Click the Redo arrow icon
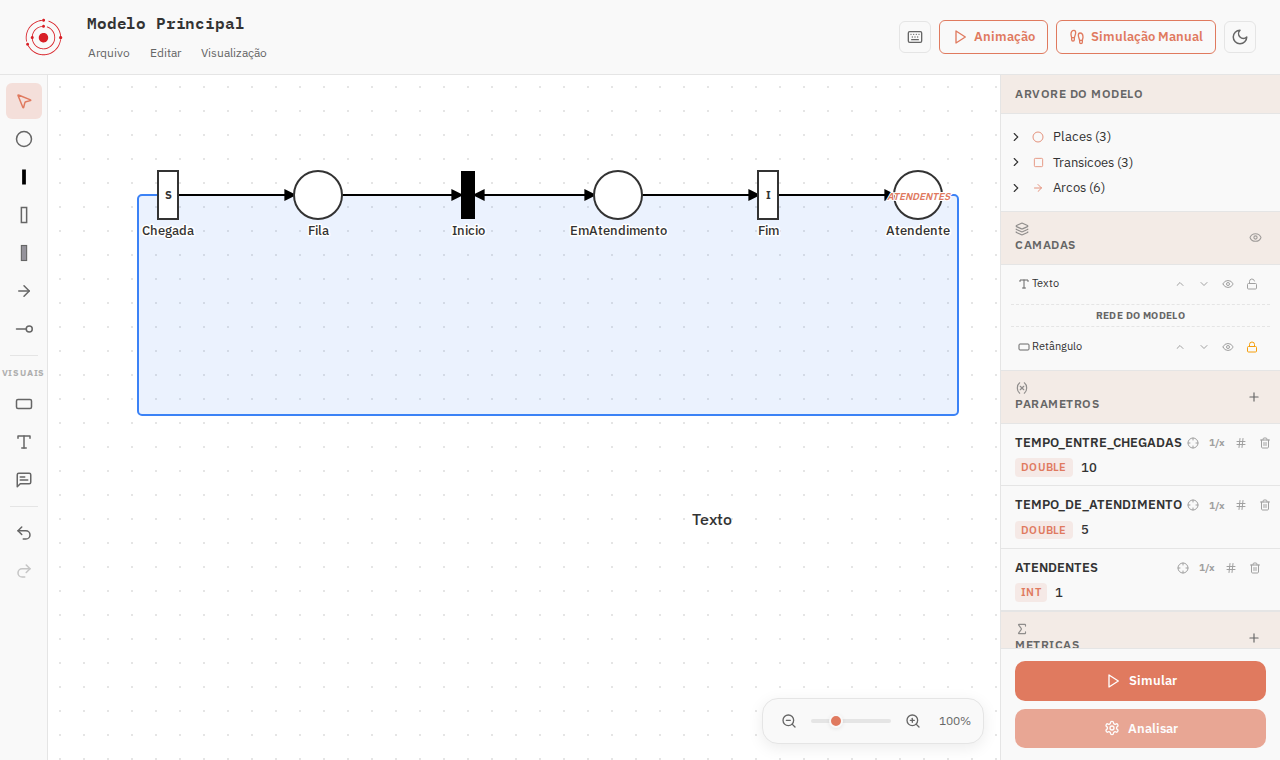This screenshot has width=1280, height=760. (24, 571)
